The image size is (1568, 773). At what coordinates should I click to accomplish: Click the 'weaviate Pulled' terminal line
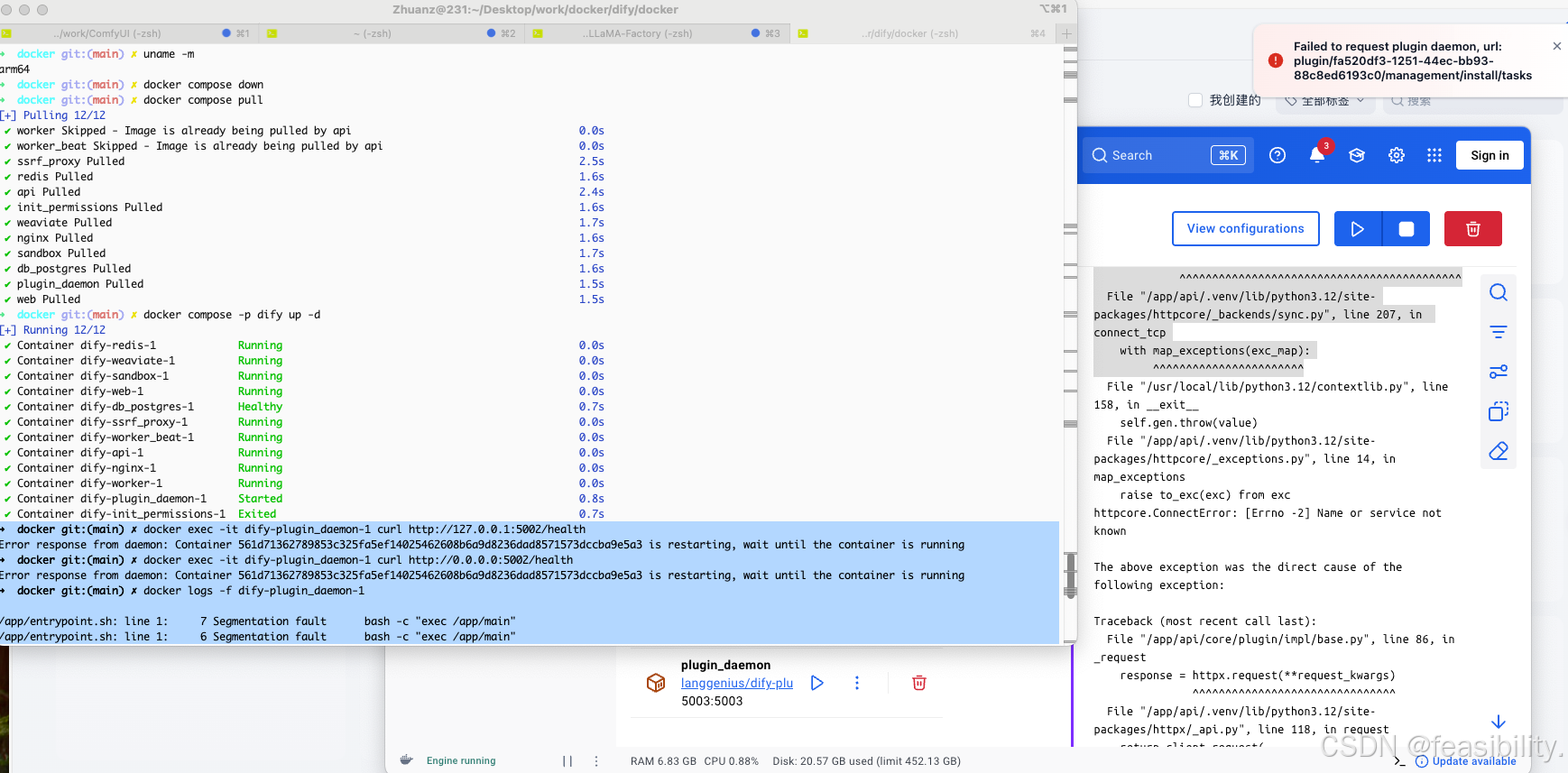point(64,223)
